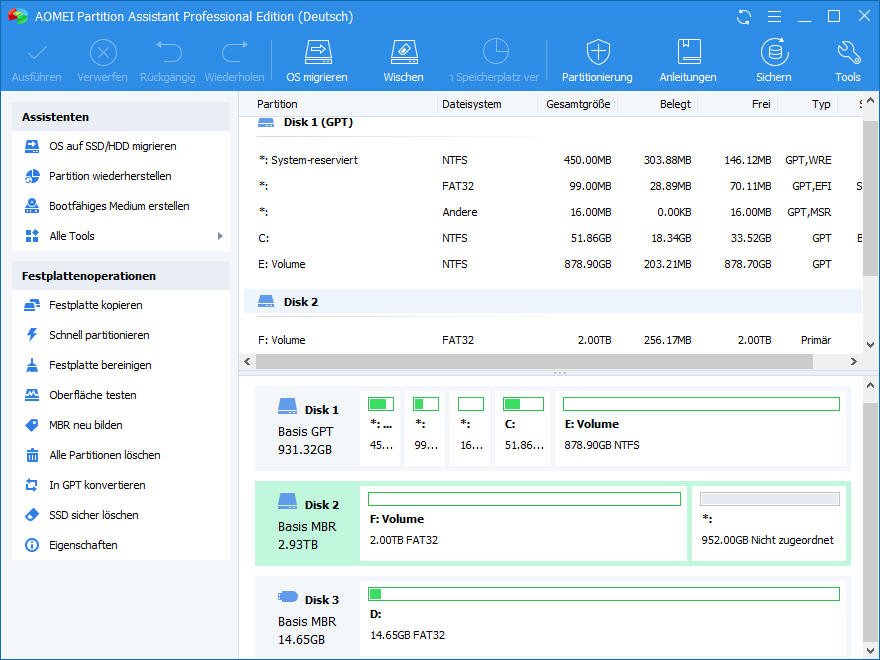Select In GPT konvertieren operation
The width and height of the screenshot is (880, 660).
(x=97, y=485)
